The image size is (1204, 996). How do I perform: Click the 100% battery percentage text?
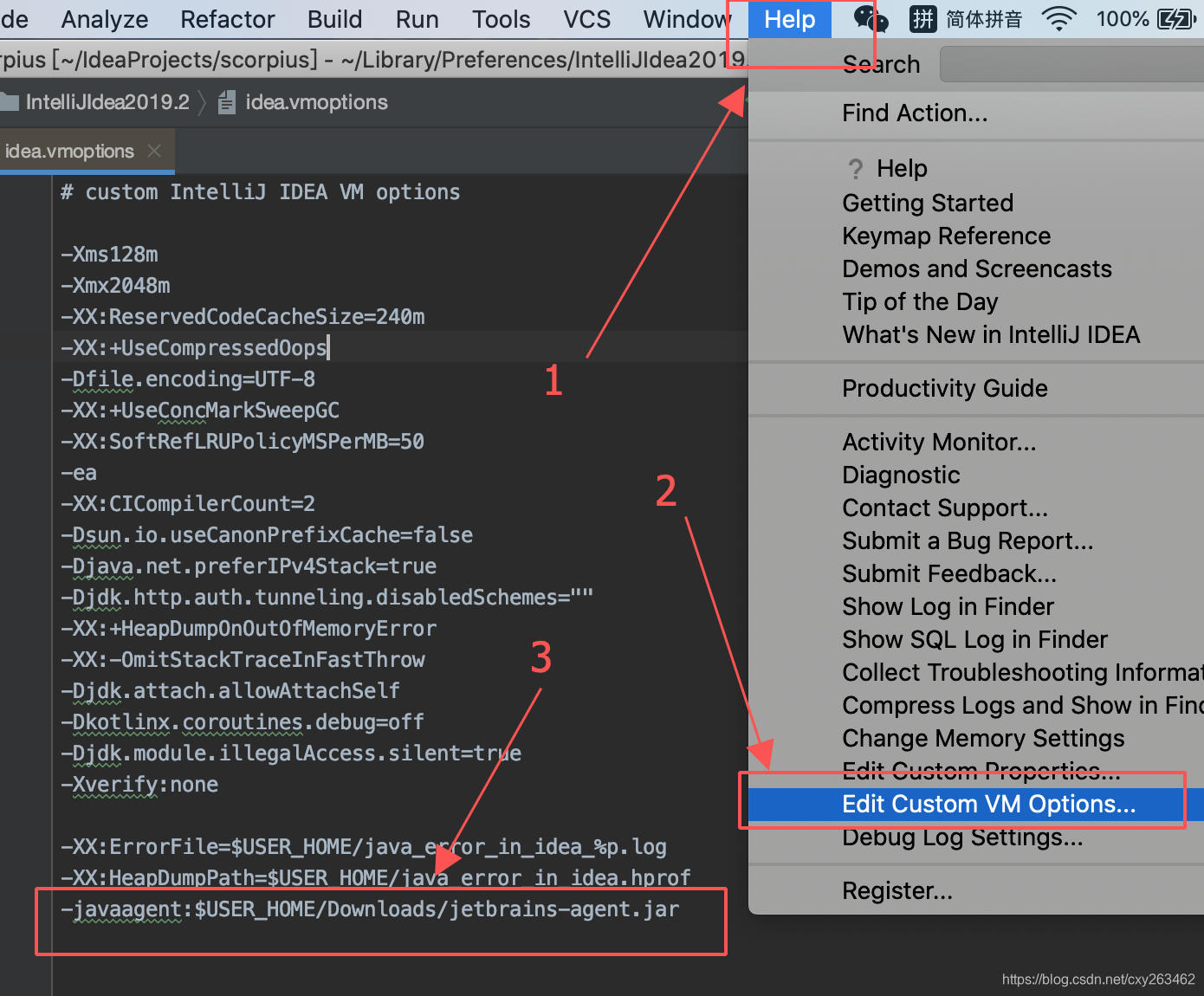click(x=1123, y=18)
